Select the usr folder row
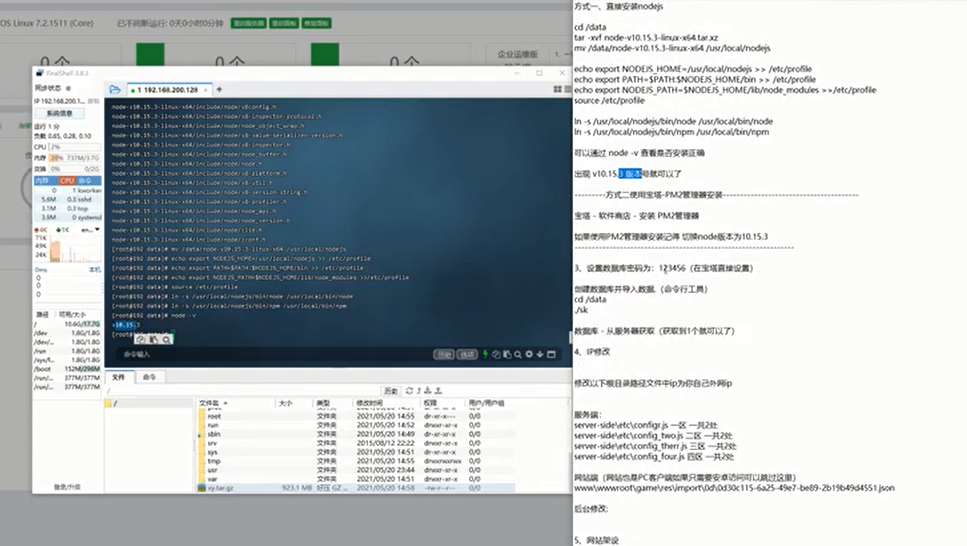This screenshot has height=546, width=967. click(x=356, y=470)
